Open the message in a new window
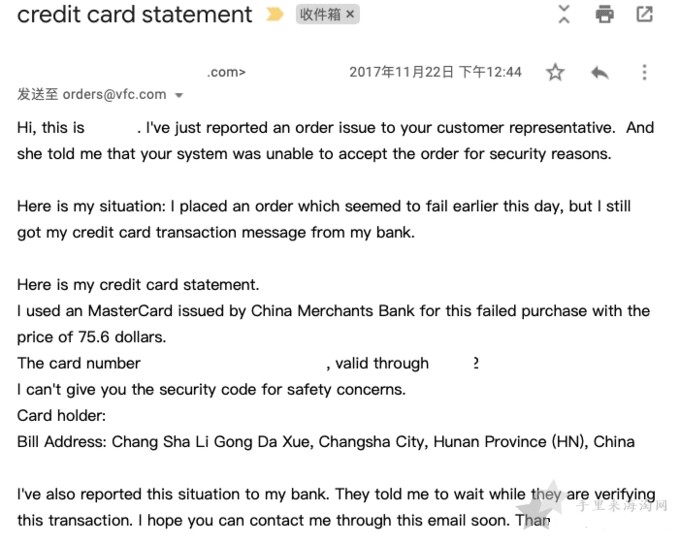The width and height of the screenshot is (680, 544). tap(644, 14)
